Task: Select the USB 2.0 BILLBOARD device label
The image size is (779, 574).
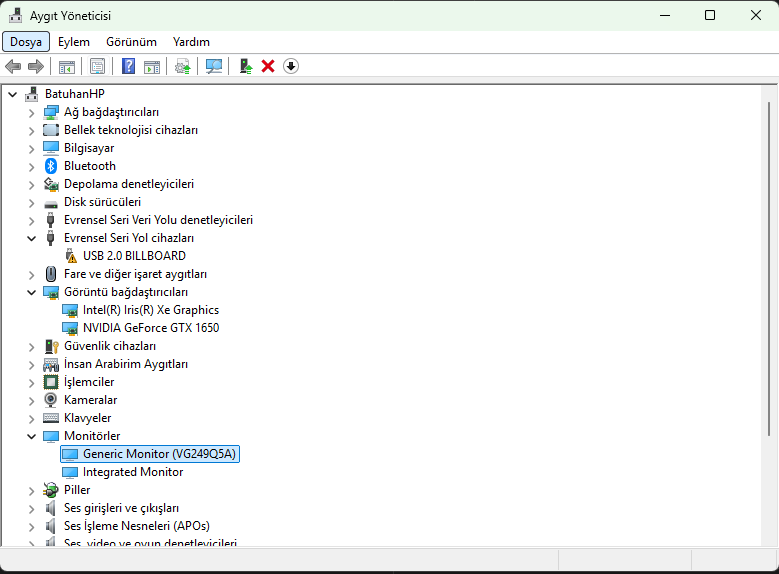Action: click(134, 256)
